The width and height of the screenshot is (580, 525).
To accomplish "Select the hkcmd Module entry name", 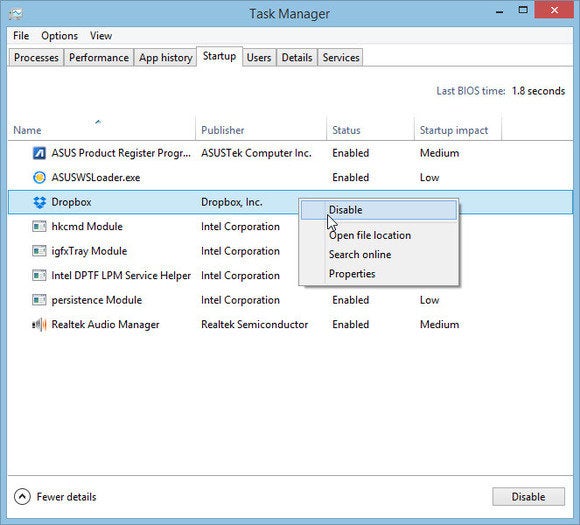I will (87, 226).
